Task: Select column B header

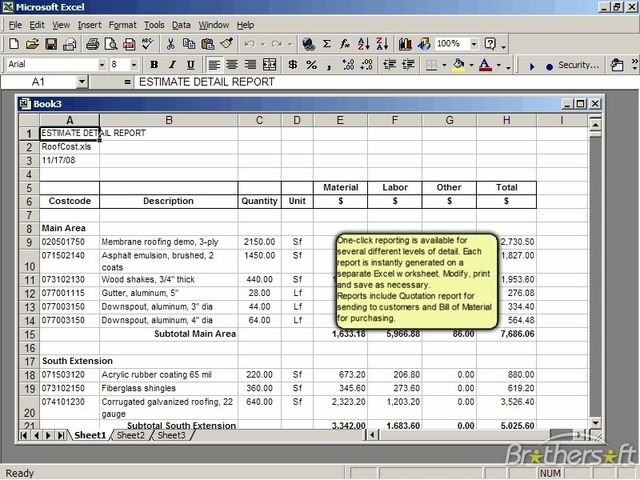Action: pos(169,120)
